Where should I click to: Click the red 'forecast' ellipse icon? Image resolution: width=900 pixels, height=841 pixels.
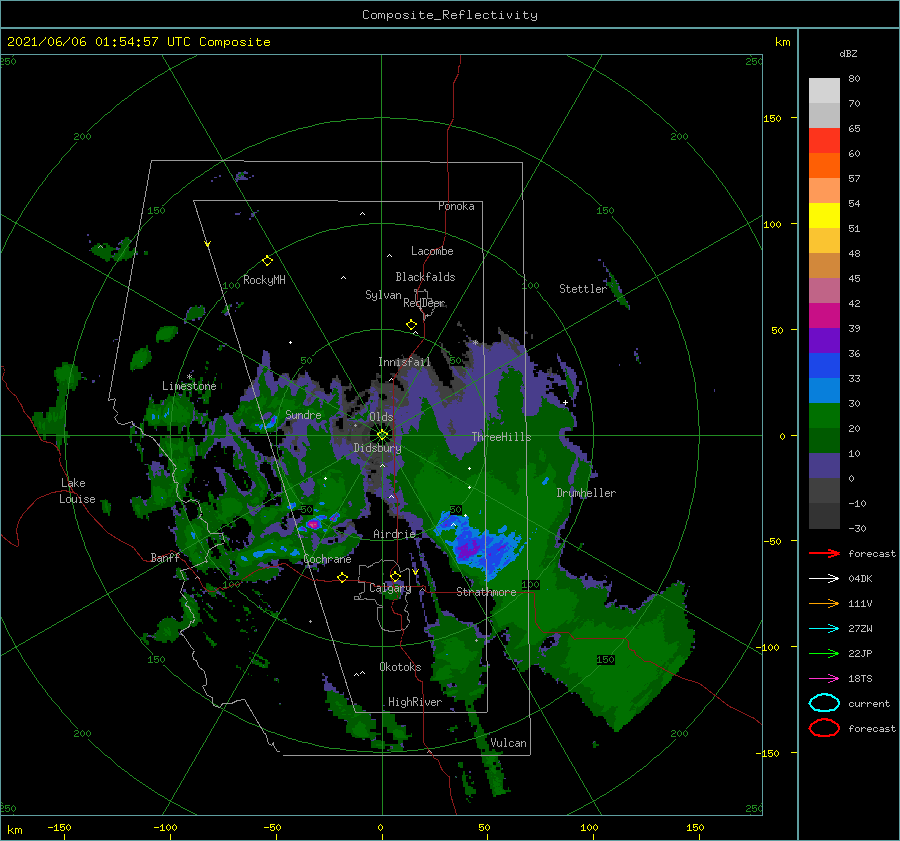pos(824,728)
